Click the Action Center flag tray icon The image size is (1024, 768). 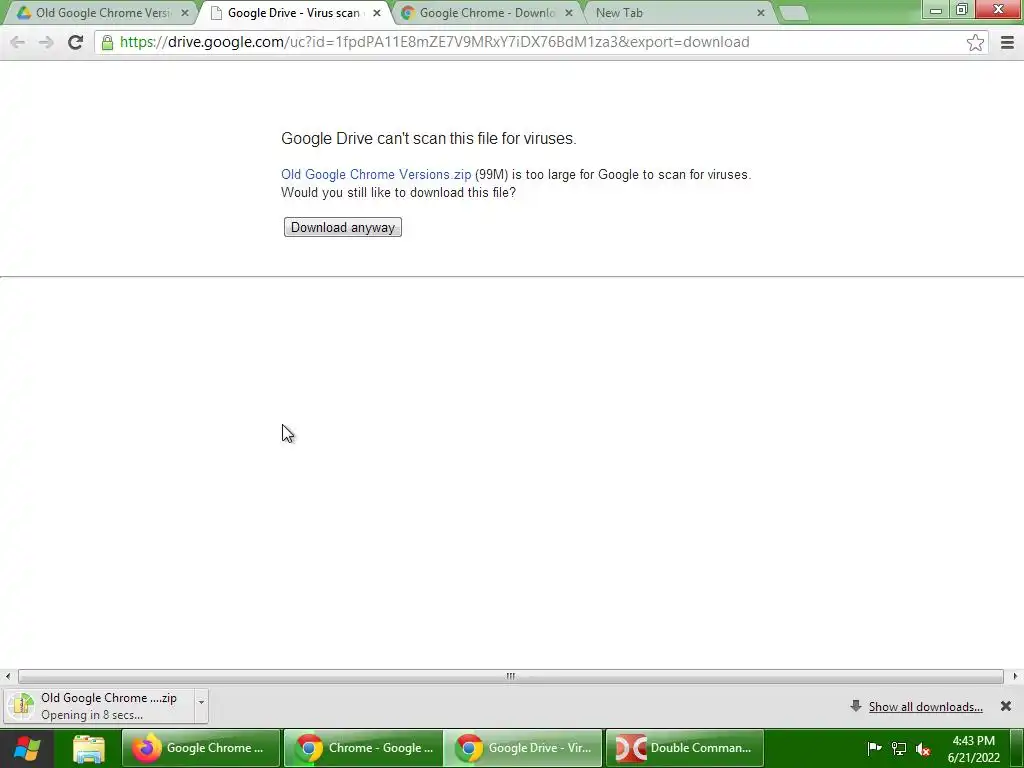[874, 748]
